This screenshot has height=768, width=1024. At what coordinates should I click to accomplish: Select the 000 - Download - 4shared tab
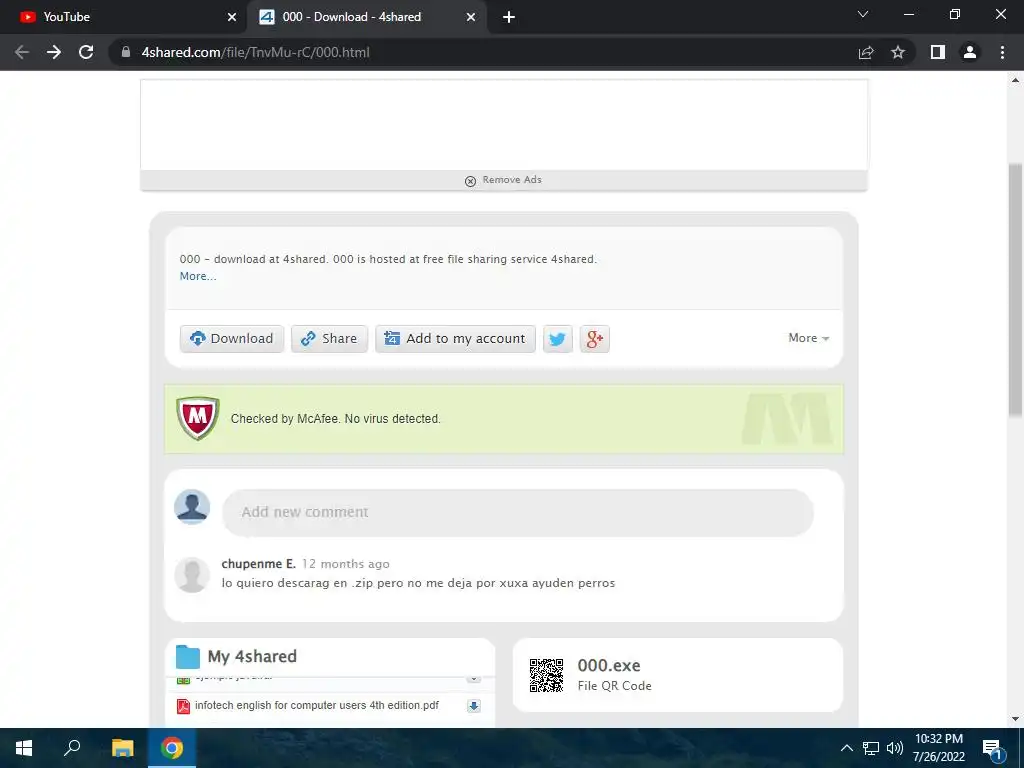(x=366, y=17)
